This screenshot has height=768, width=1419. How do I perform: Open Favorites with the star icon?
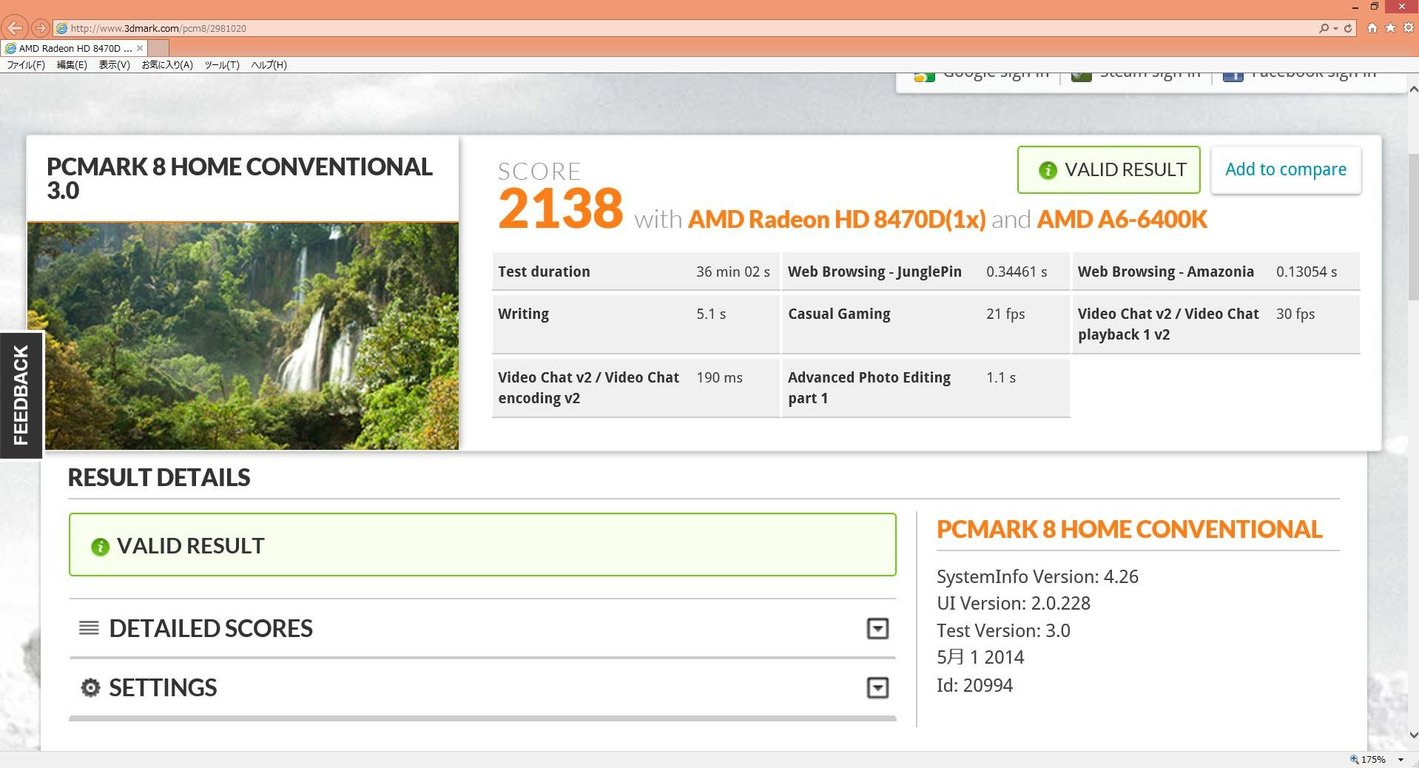tap(1390, 28)
